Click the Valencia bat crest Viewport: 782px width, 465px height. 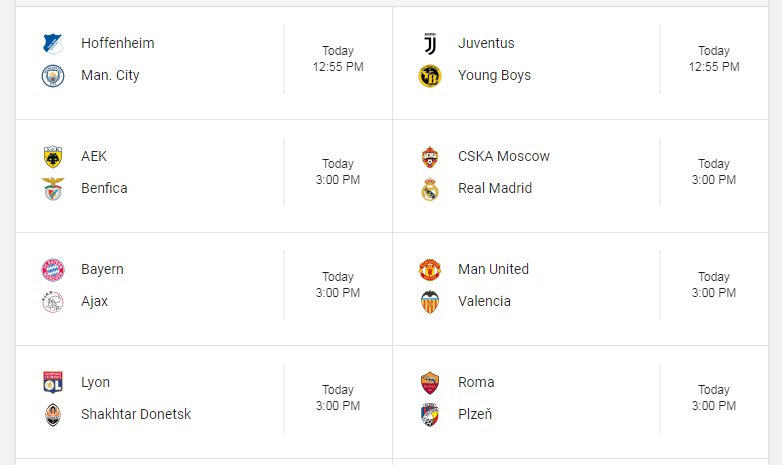click(x=430, y=302)
